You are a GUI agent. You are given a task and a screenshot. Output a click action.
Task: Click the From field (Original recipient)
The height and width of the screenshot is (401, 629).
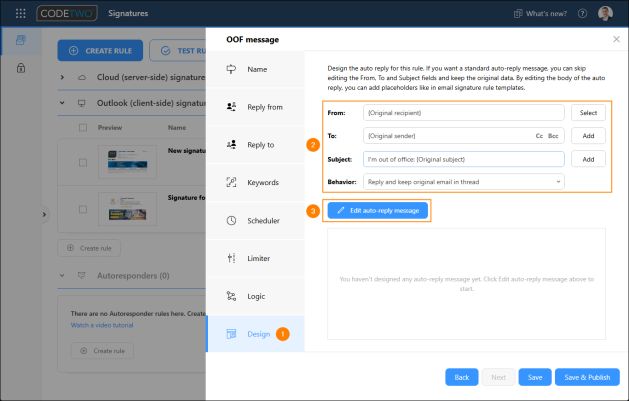click(x=464, y=113)
